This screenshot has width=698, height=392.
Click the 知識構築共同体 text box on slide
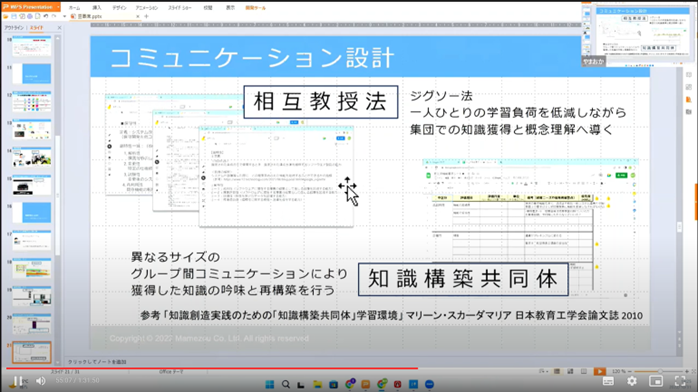[x=463, y=279]
